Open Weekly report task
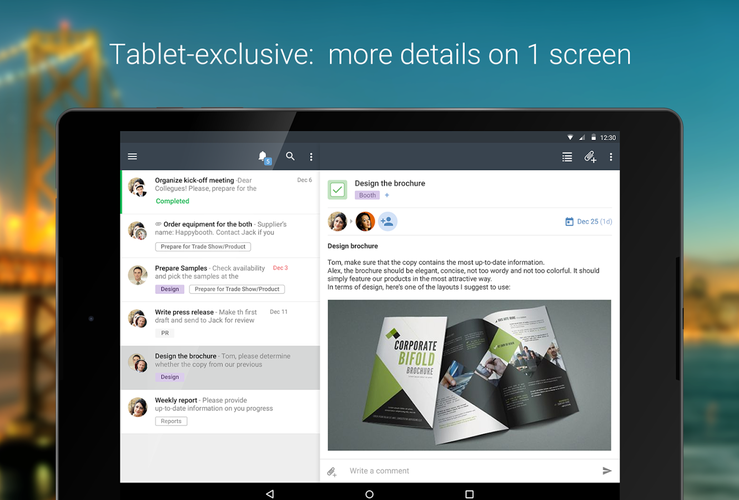739x500 pixels. pos(220,412)
